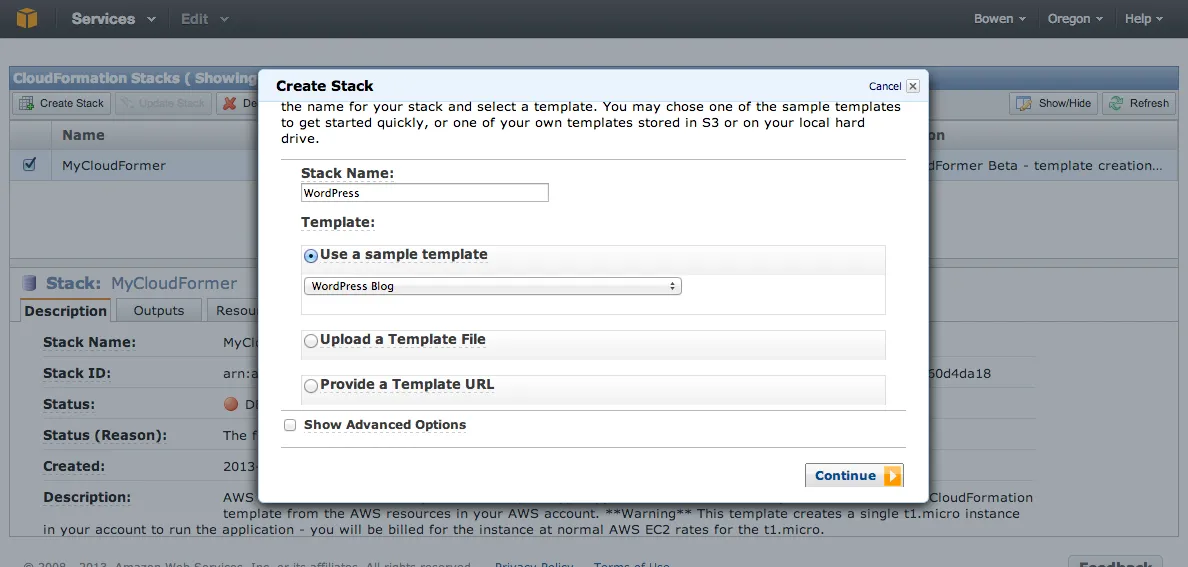Select the MyCloudFormer stack name cell
Viewport: 1188px width, 567px height.
(x=114, y=165)
